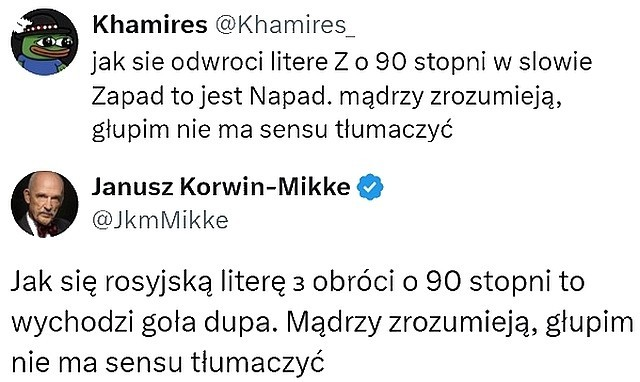
Task: Visit the @JkmMikke handle
Action: [x=160, y=220]
